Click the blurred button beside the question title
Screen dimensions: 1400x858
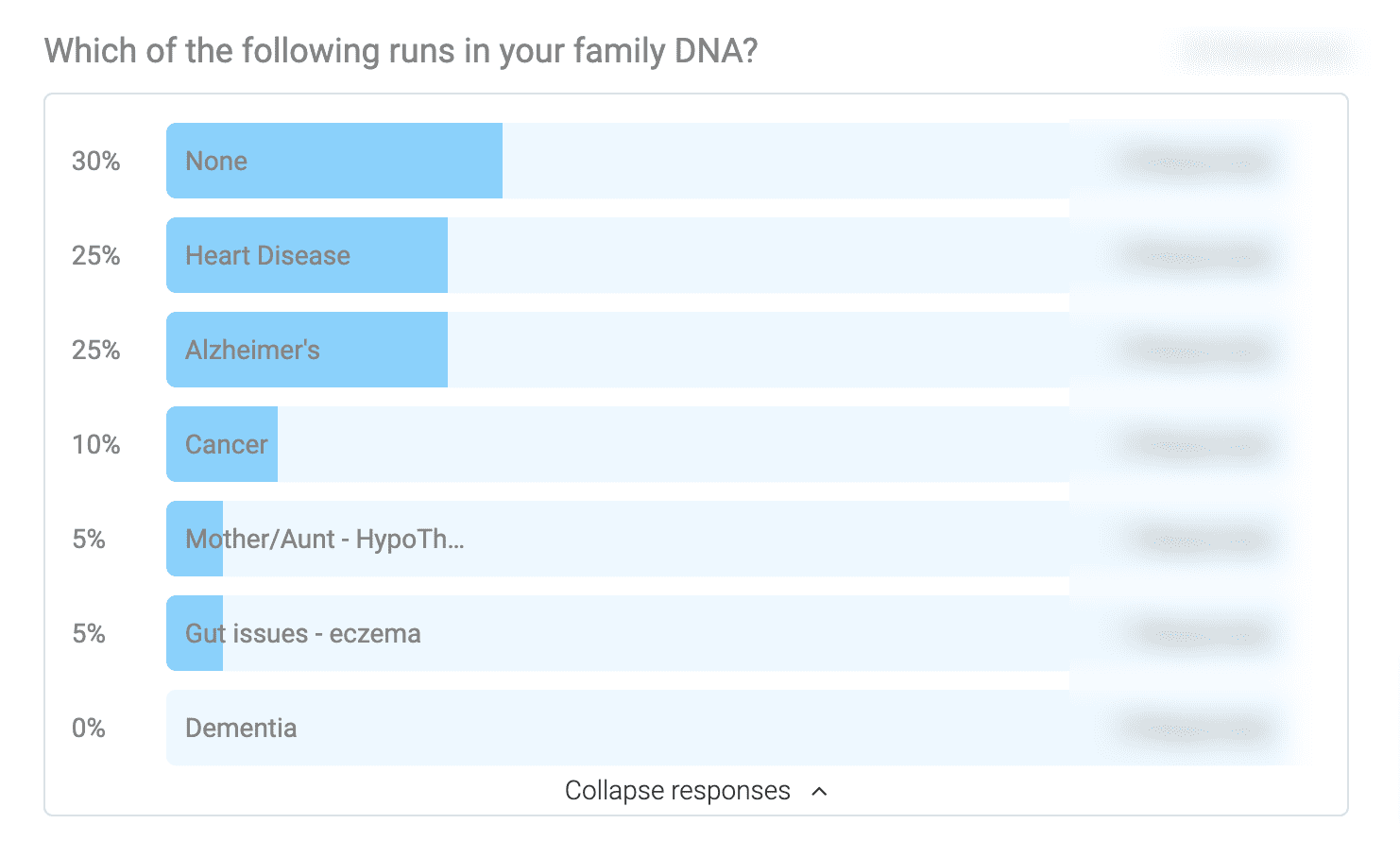[1263, 53]
